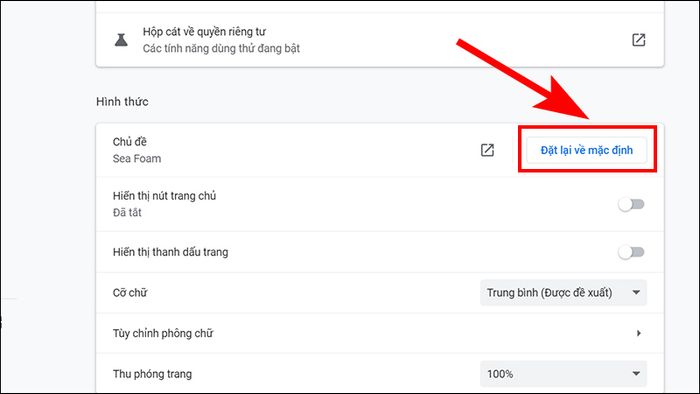This screenshot has height=394, width=700.
Task: Open the Cỡ chữ font size dropdown
Action: (x=563, y=293)
